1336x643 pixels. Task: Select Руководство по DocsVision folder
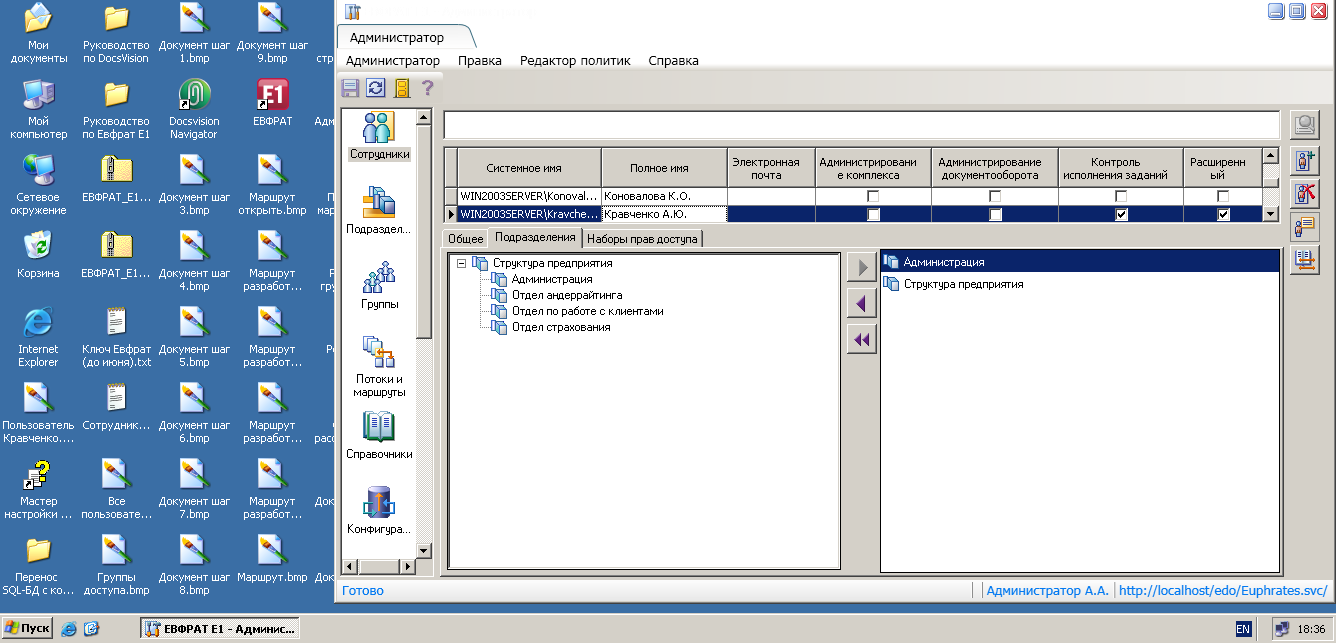(x=116, y=34)
